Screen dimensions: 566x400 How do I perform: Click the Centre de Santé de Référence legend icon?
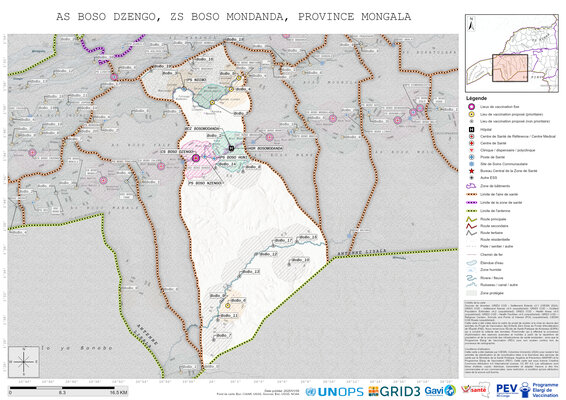[471, 136]
